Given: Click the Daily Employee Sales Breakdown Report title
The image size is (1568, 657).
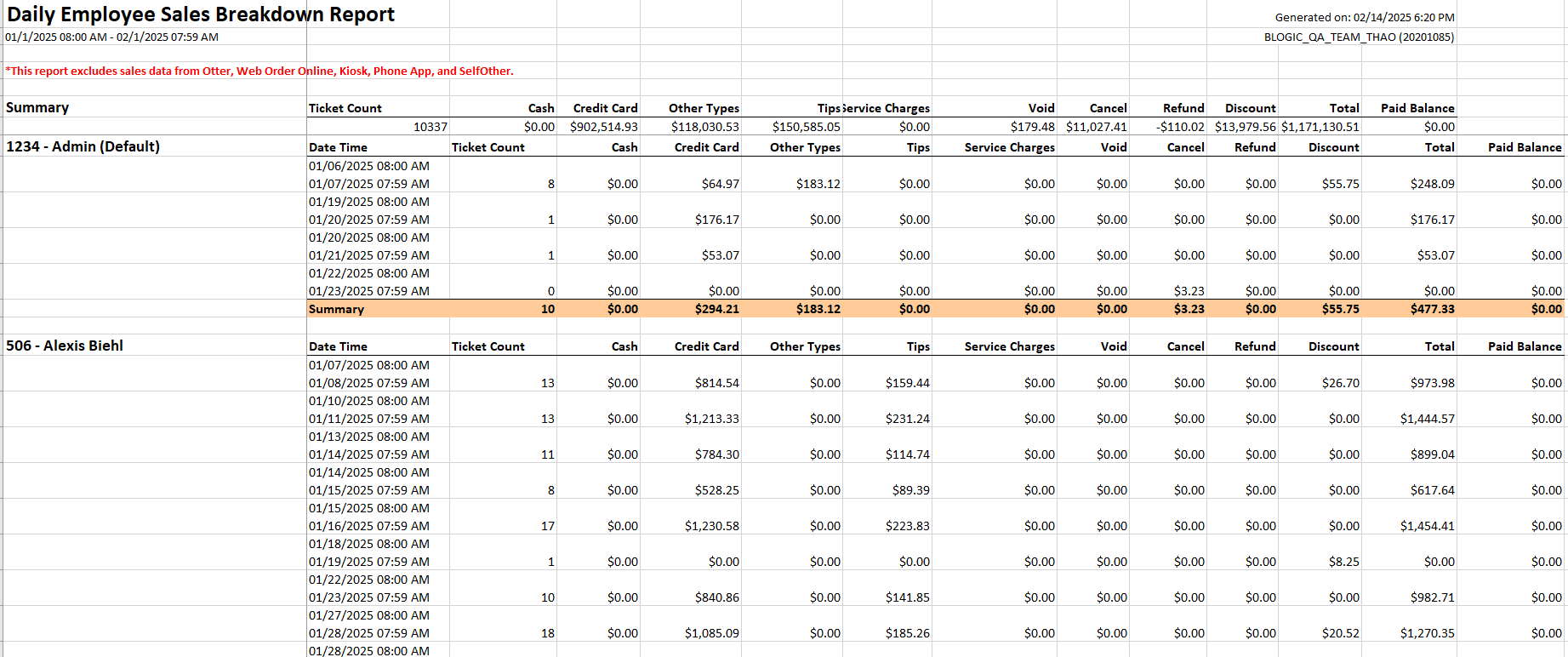Looking at the screenshot, I should [201, 14].
